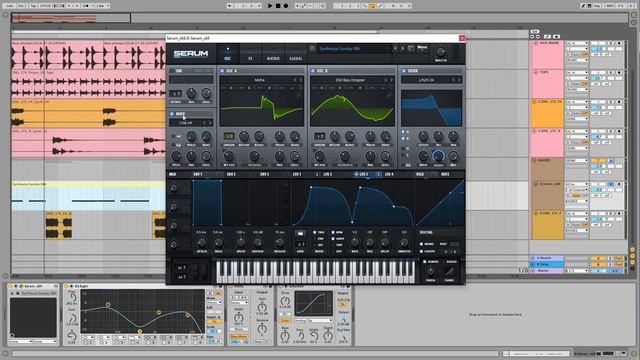
Task: Open the Serum preset name dropdown
Action: (353, 49)
